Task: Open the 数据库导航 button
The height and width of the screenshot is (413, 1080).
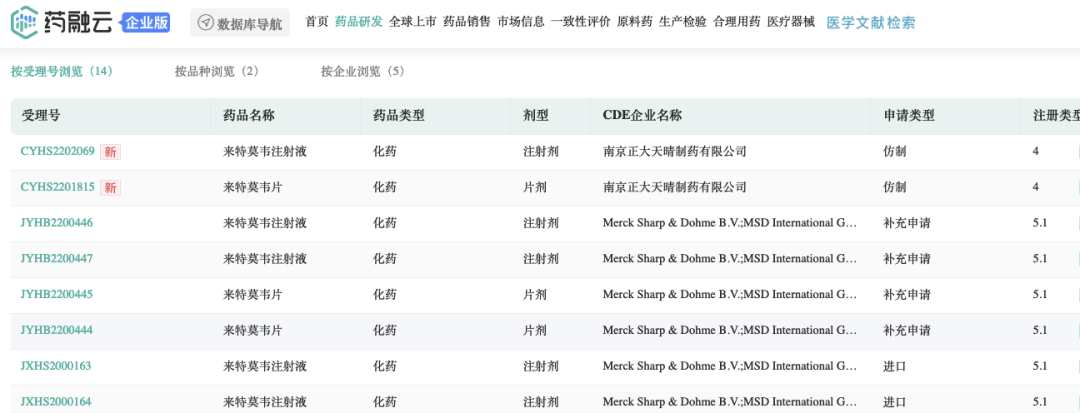Action: 240,23
